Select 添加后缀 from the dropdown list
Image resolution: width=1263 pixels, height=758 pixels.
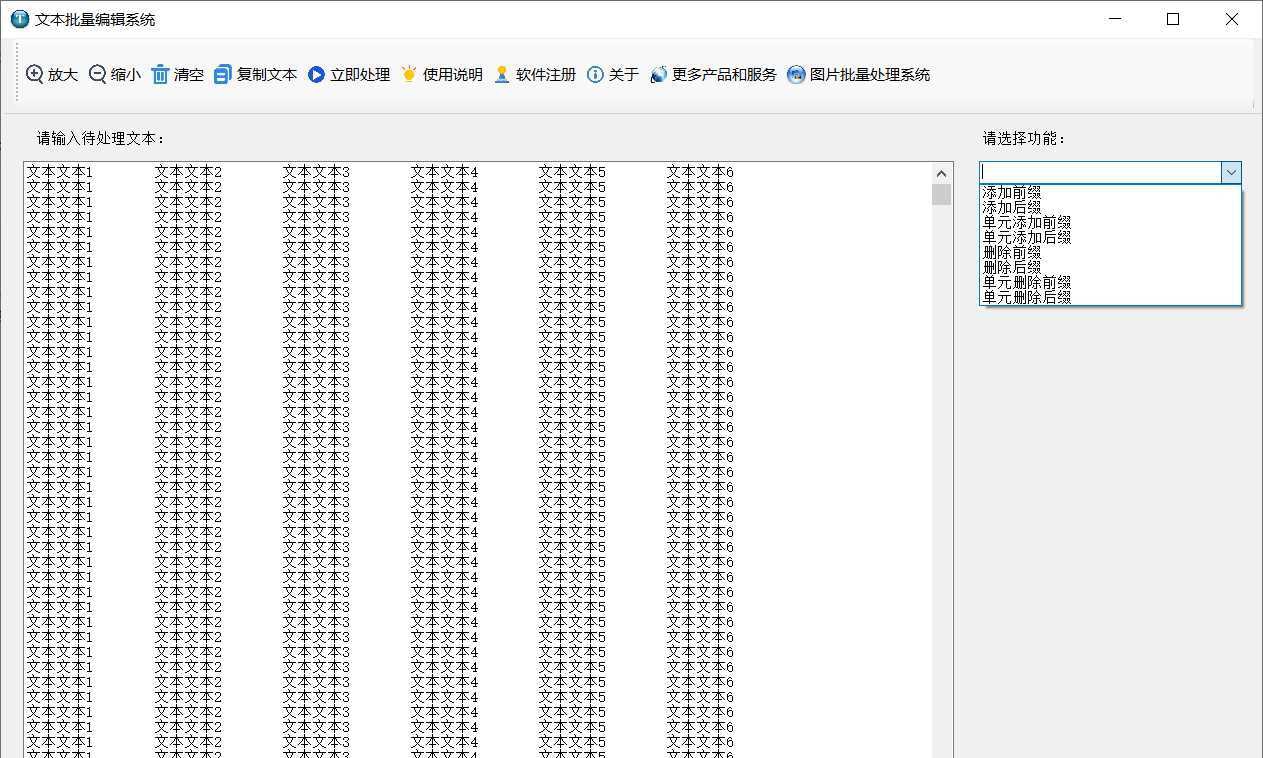pyautogui.click(x=1110, y=207)
